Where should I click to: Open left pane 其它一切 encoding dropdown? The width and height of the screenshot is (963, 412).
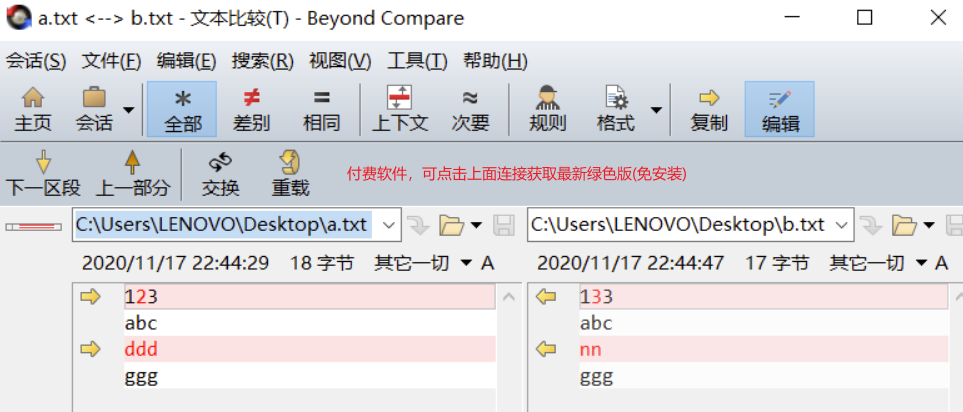coord(424,263)
